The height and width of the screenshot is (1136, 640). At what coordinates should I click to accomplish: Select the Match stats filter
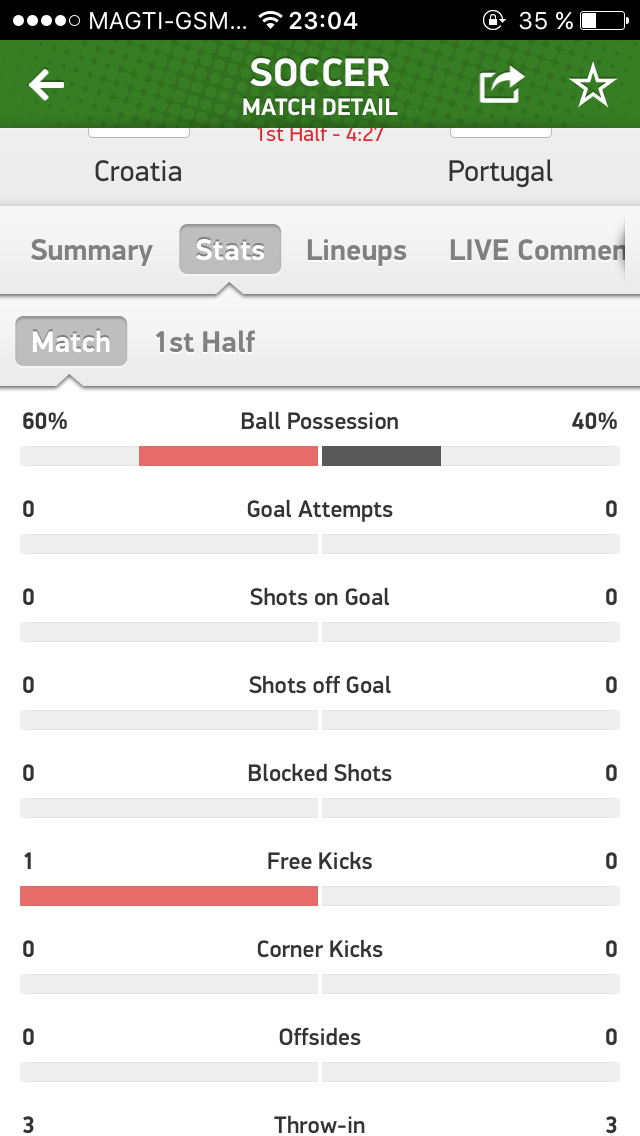[x=71, y=342]
